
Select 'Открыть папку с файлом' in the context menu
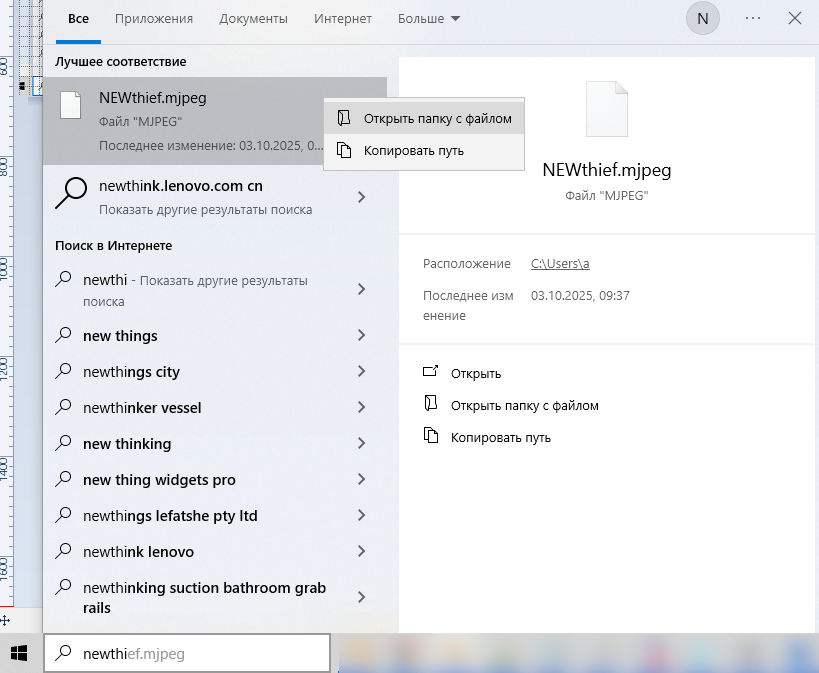437,118
